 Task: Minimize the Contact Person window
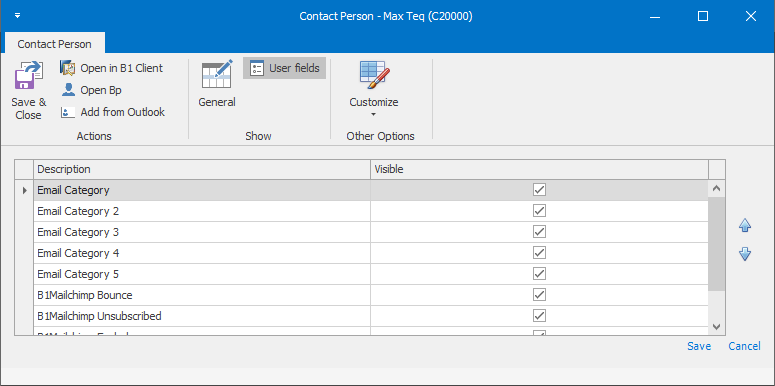pos(655,16)
